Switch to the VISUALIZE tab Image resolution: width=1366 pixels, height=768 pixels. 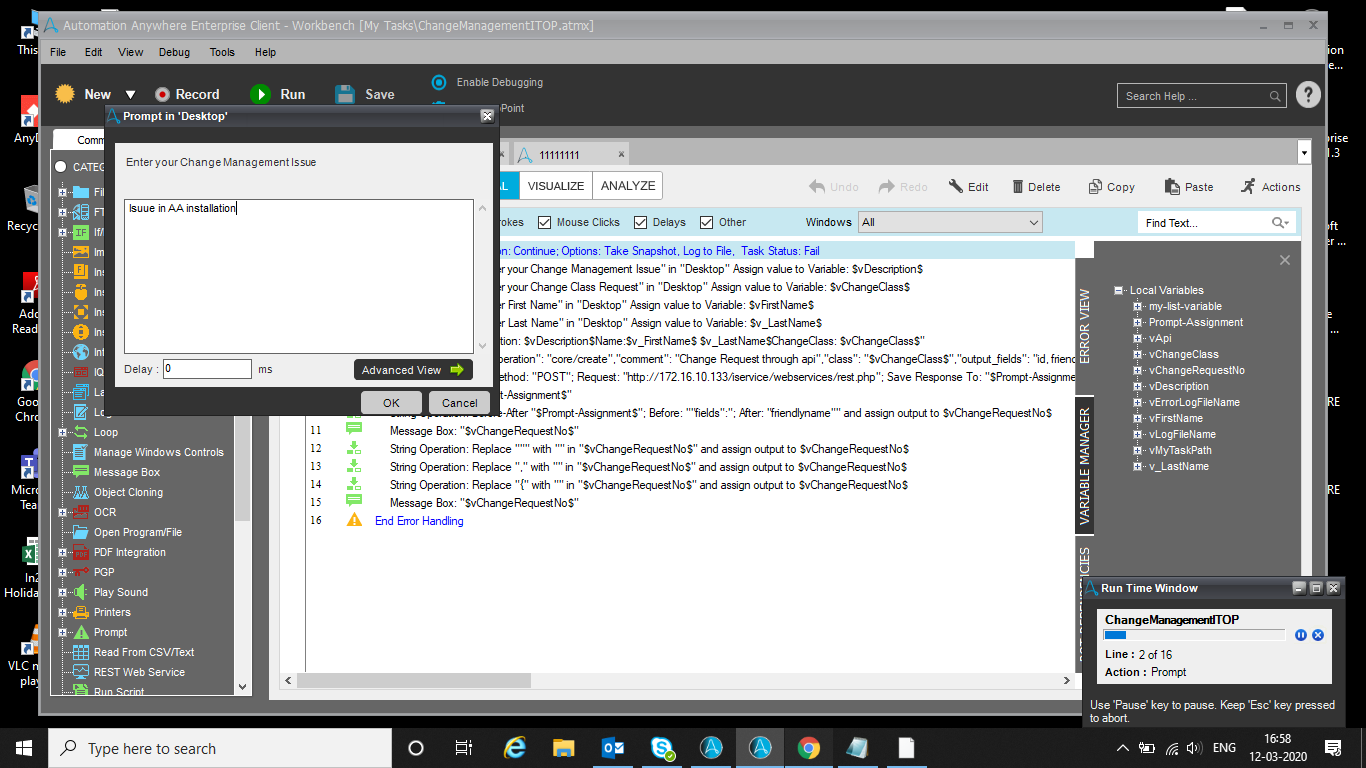tap(556, 186)
